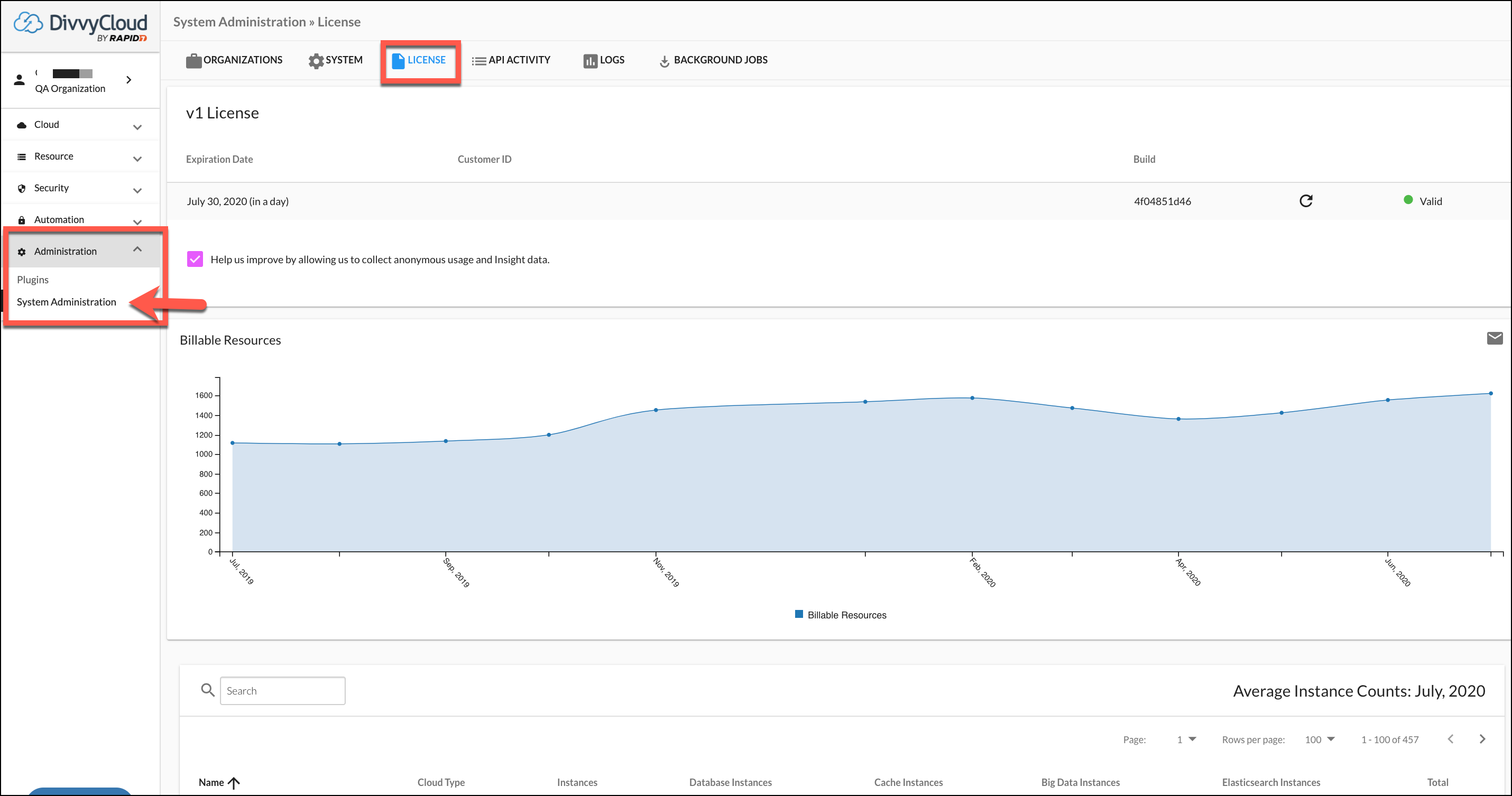This screenshot has width=1512, height=796.
Task: Click the Cloud menu label
Action: [x=47, y=124]
